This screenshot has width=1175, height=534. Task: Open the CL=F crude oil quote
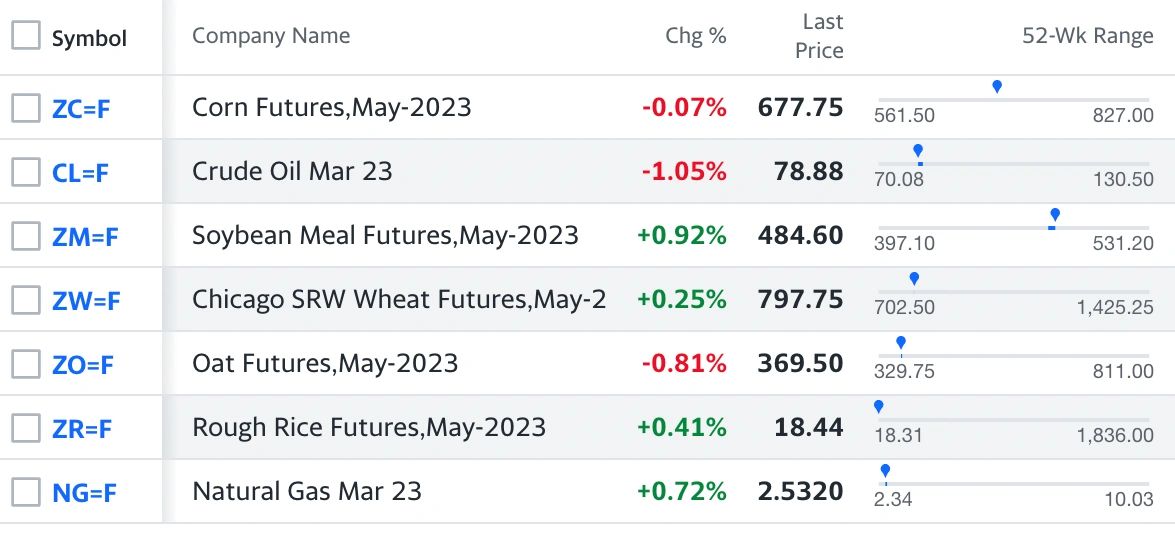click(x=80, y=174)
